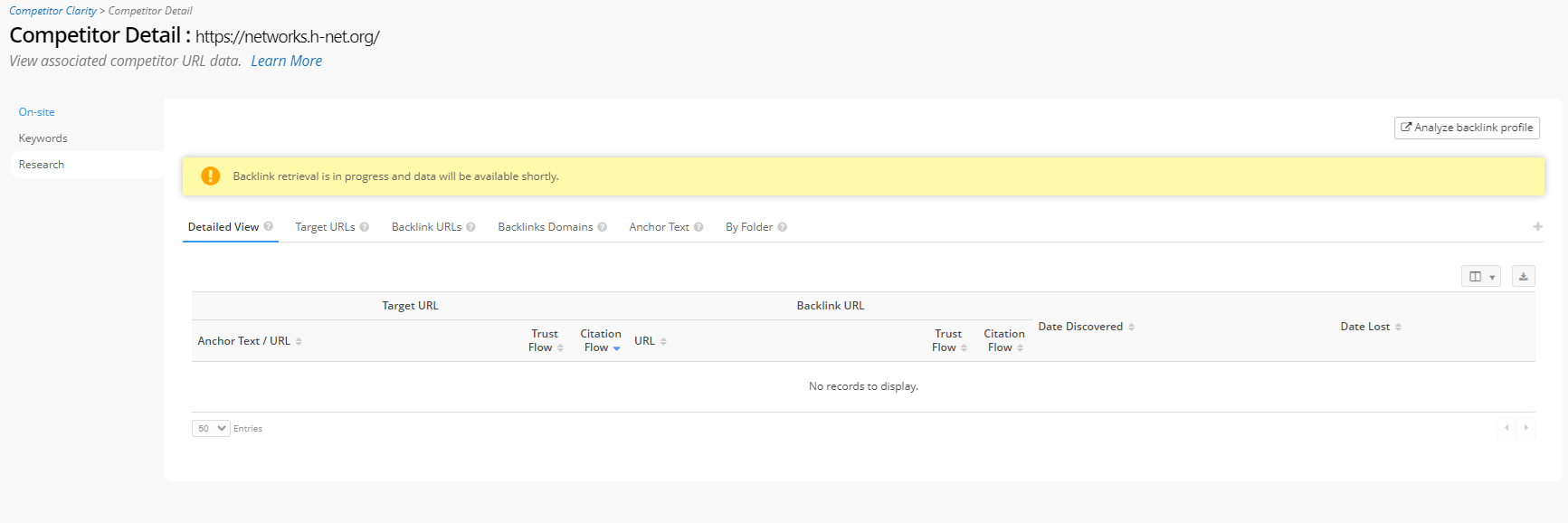This screenshot has width=1568, height=523.
Task: Switch to the Backlinks Domains tab
Action: click(x=545, y=227)
